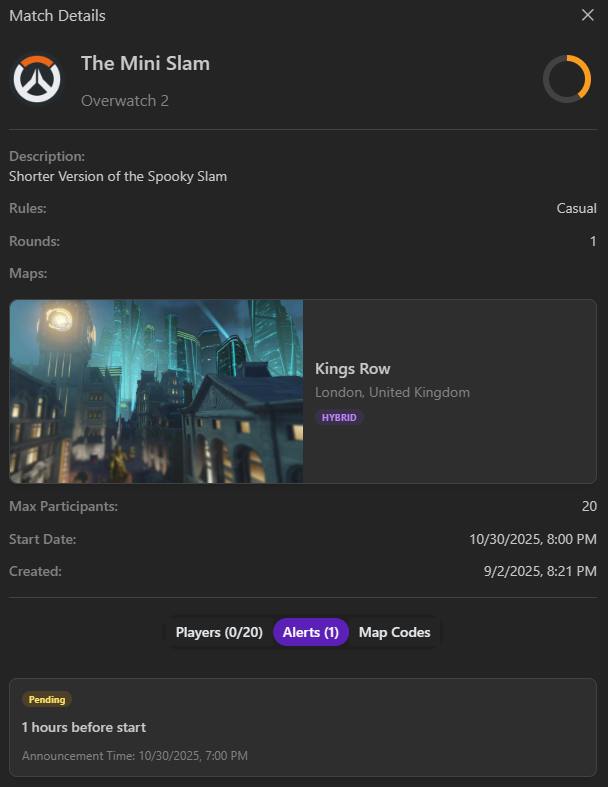Viewport: 608px width, 787px height.
Task: Click the London, United Kingdom location text
Action: 392,393
